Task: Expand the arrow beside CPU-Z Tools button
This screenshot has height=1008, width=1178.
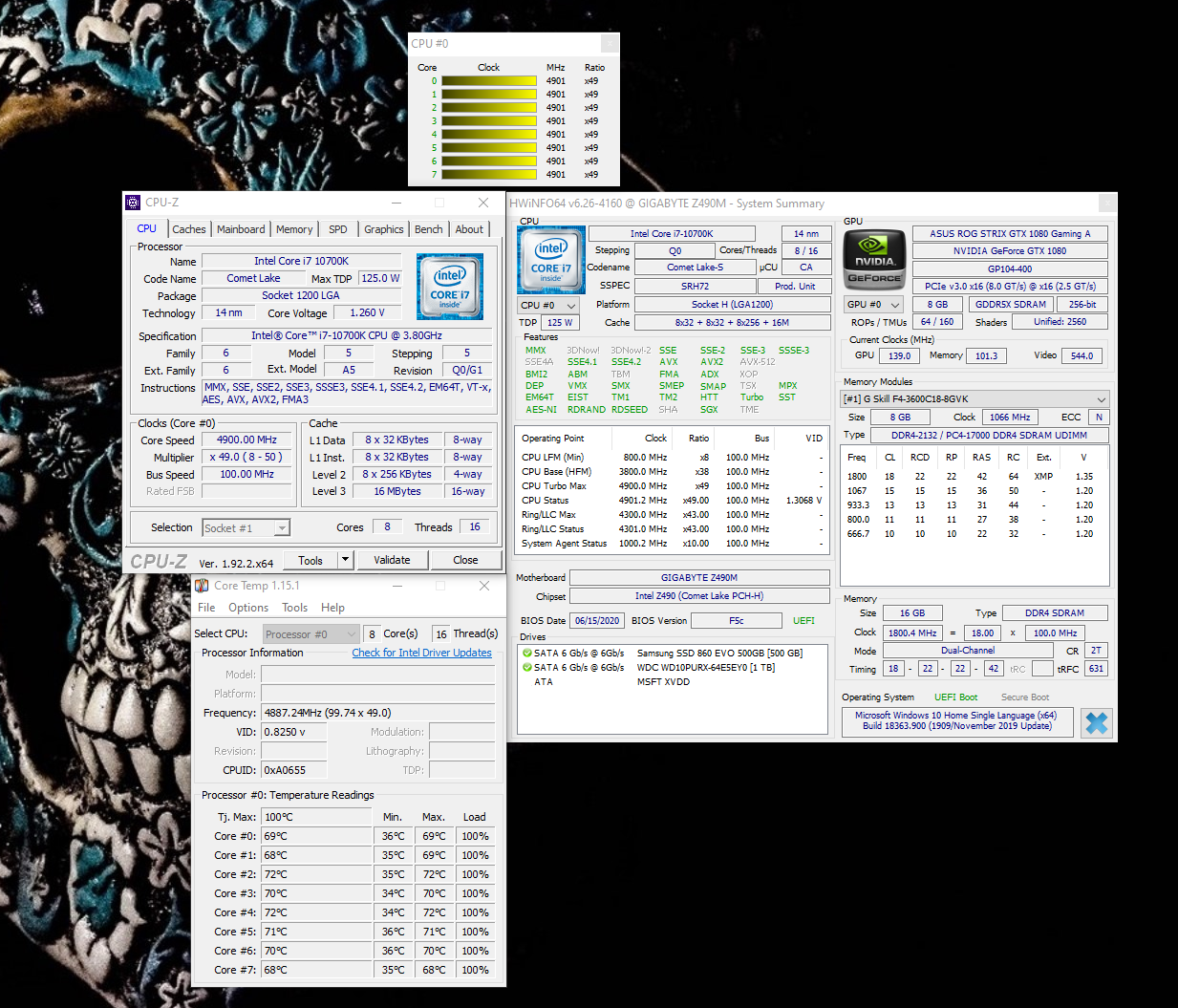Action: [345, 560]
